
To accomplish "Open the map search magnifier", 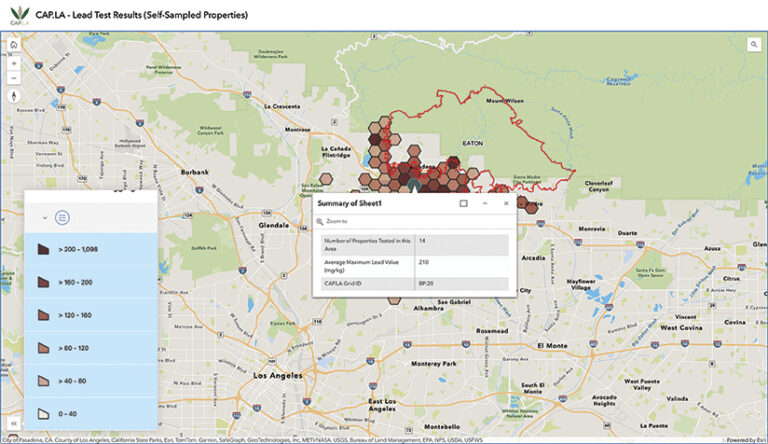I will 754,45.
